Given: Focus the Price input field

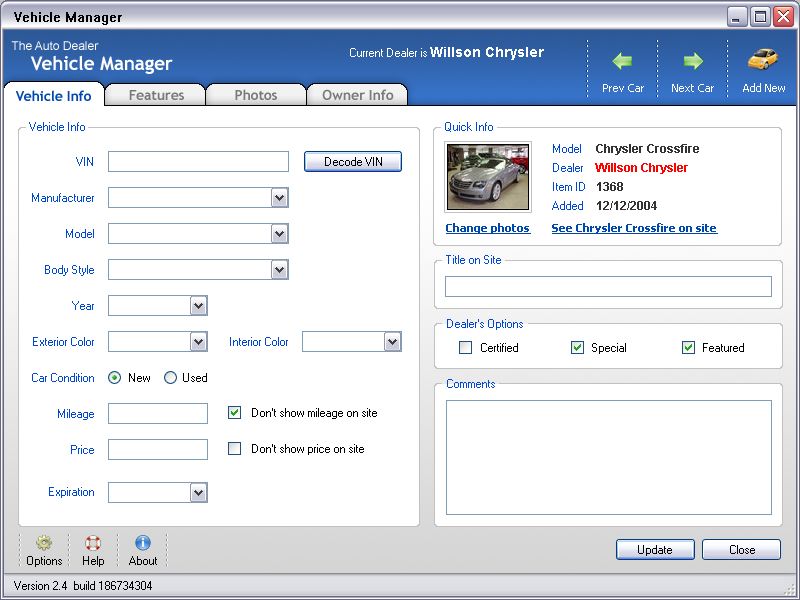Looking at the screenshot, I should pyautogui.click(x=158, y=449).
